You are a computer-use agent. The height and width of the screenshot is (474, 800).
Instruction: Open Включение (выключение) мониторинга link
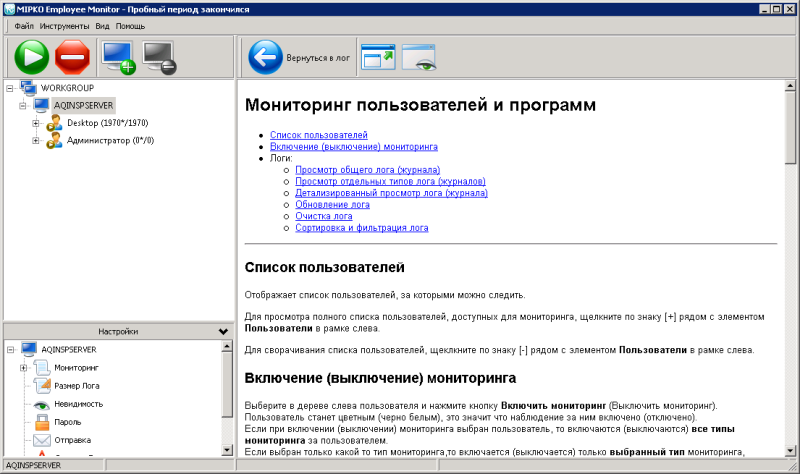pos(354,146)
